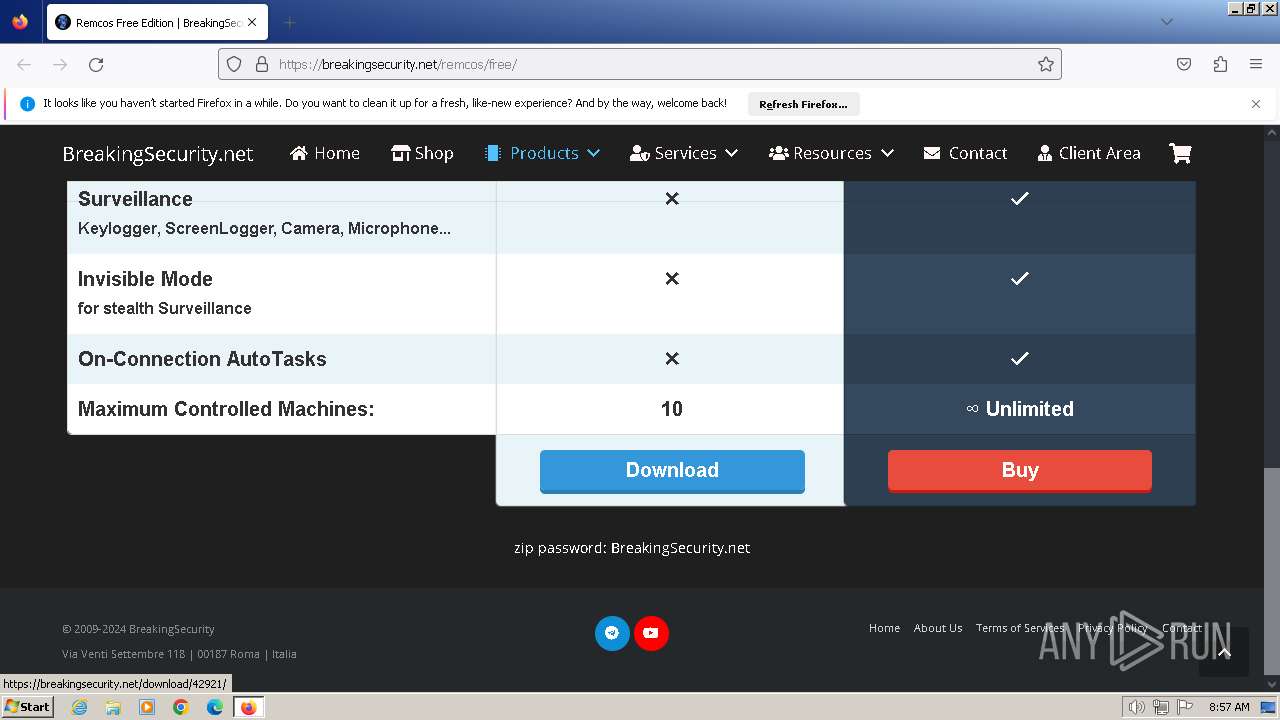
Task: Click the action center flag icon
Action: [1185, 707]
